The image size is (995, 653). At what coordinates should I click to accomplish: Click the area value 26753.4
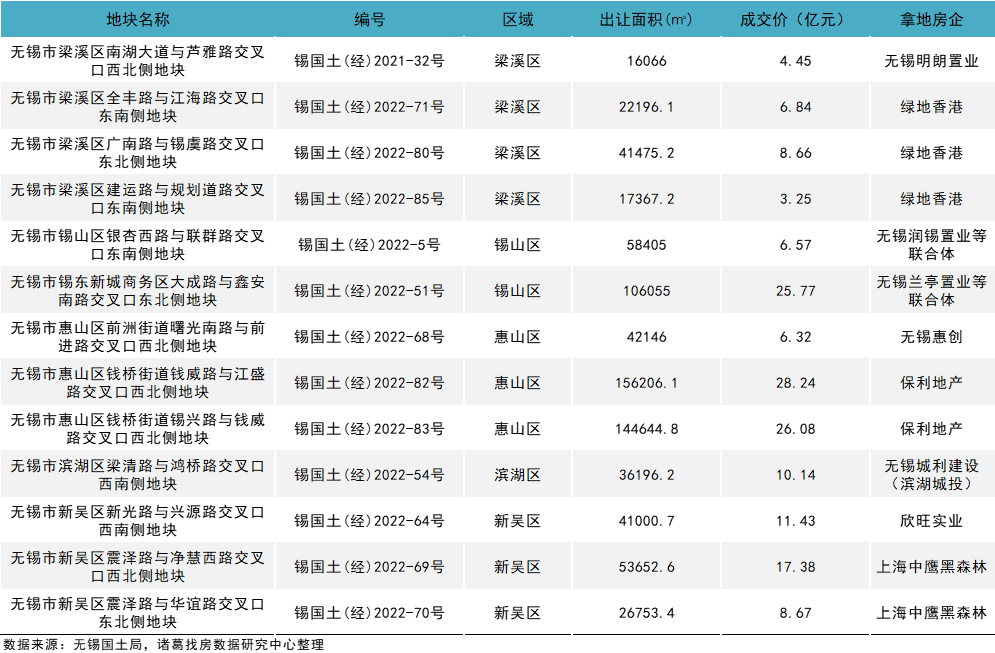647,613
